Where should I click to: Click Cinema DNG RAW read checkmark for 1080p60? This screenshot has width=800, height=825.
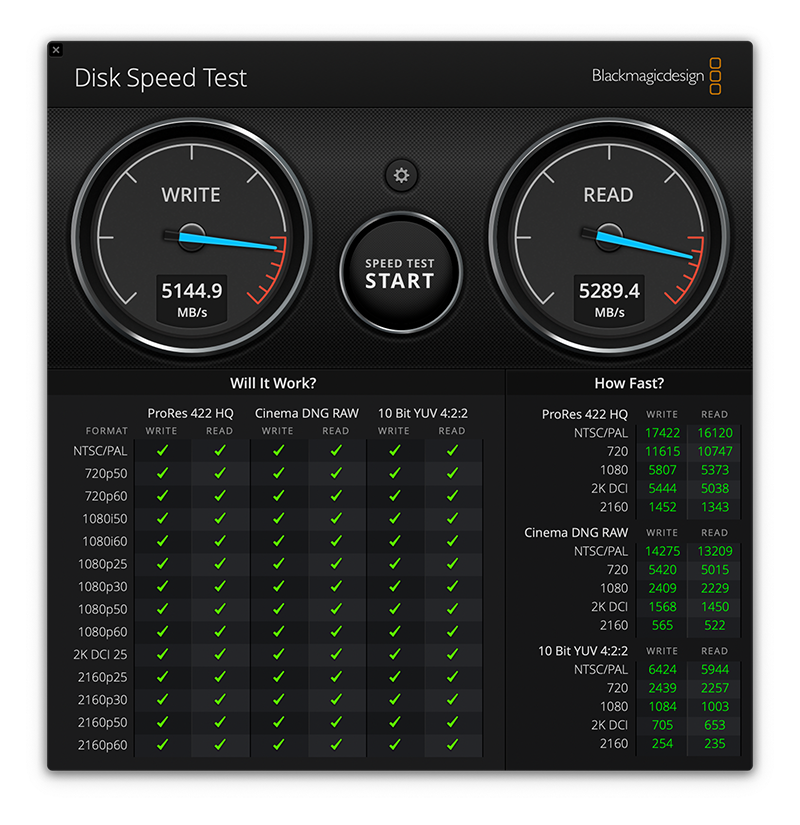(x=336, y=632)
